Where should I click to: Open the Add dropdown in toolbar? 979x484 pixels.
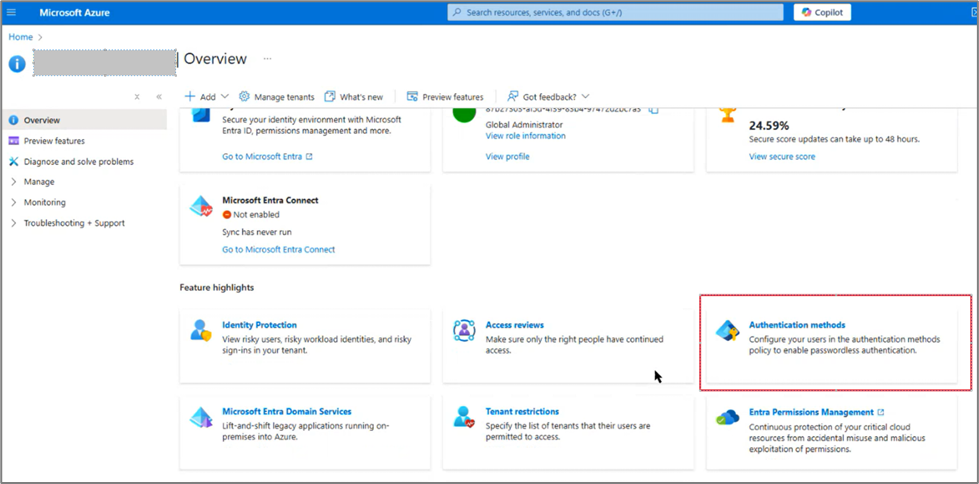point(206,97)
